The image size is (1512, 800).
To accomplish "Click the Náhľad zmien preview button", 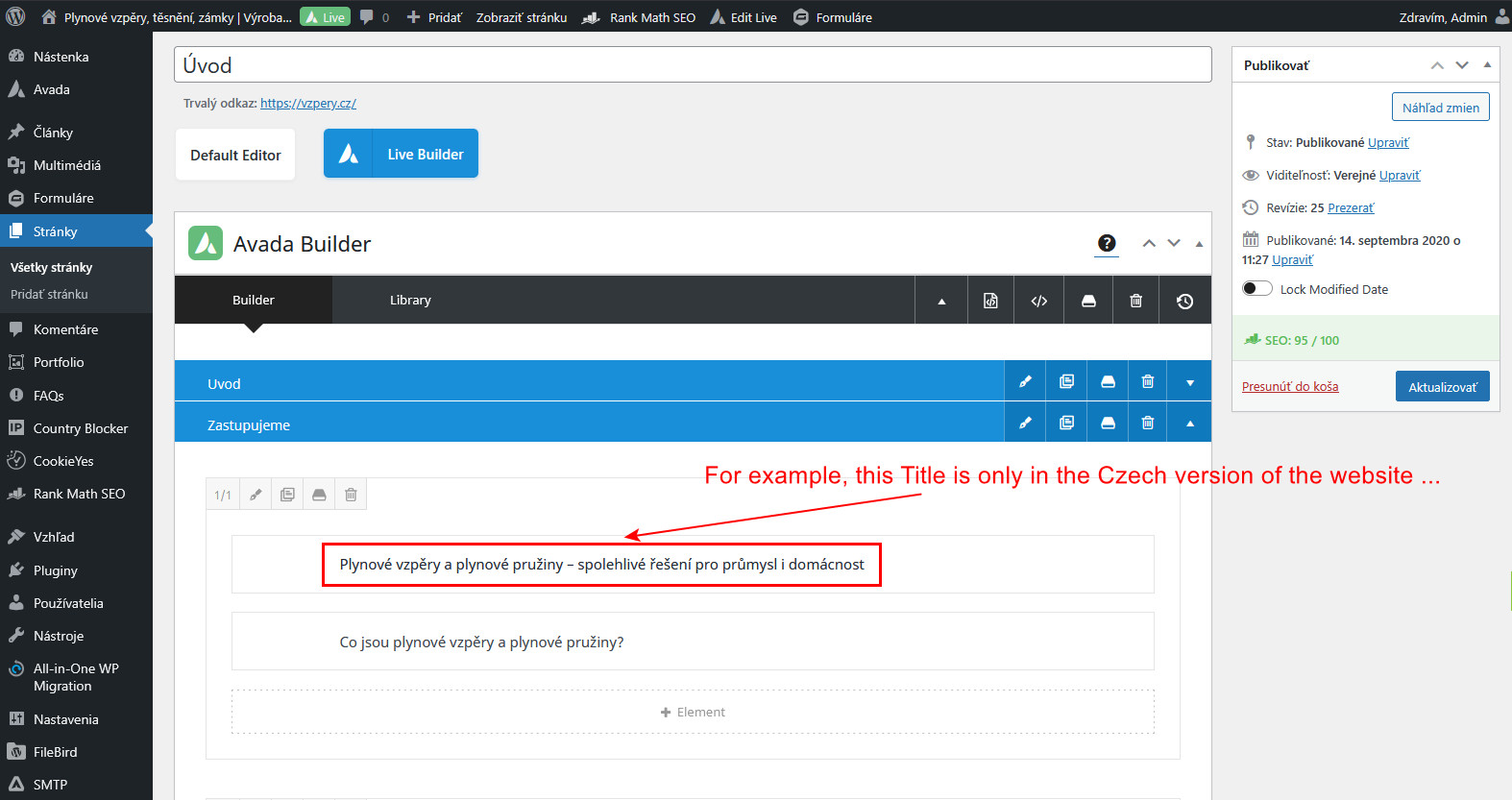I will click(1440, 107).
